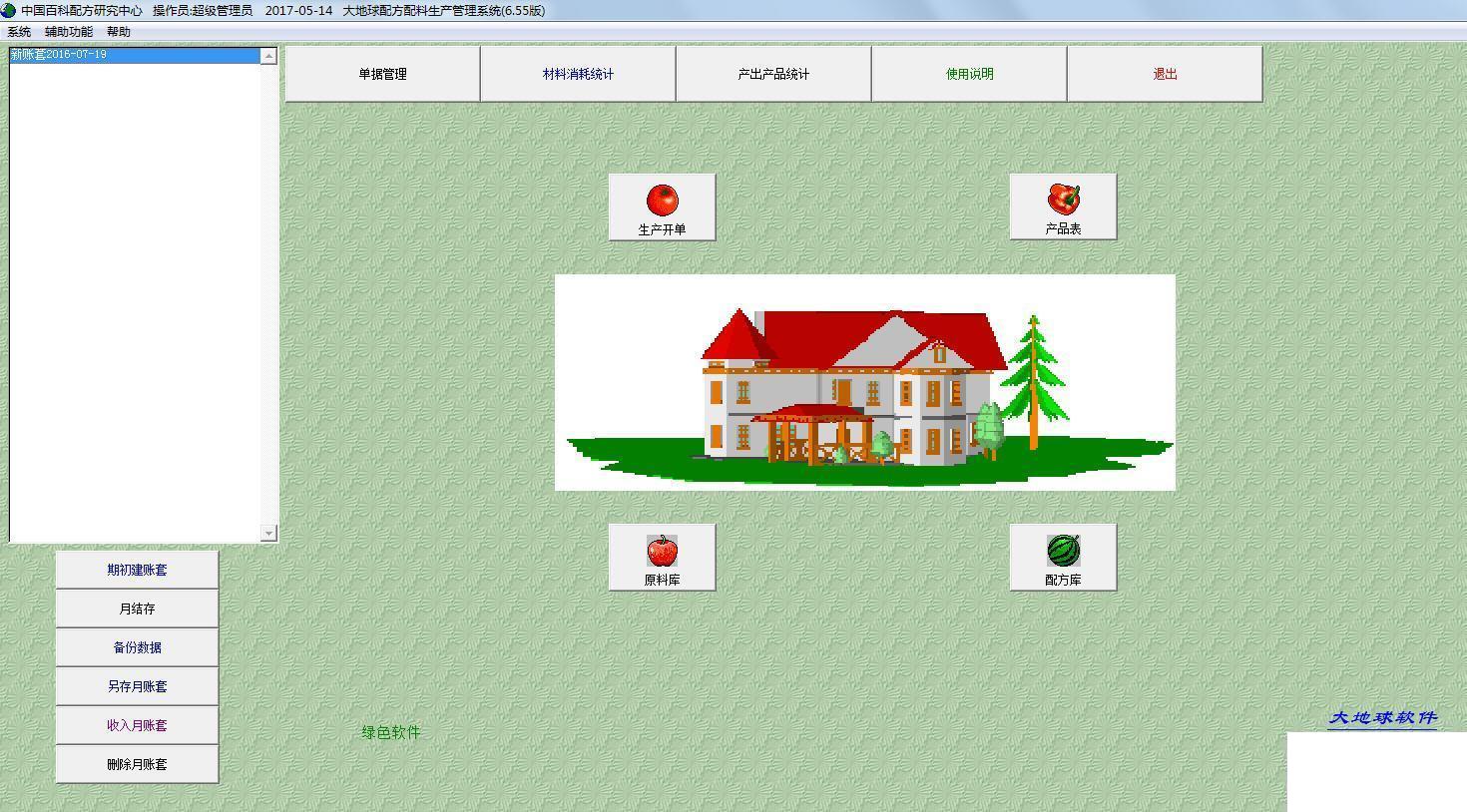Click the globe icon in title bar
This screenshot has height=812, width=1467.
click(x=8, y=10)
